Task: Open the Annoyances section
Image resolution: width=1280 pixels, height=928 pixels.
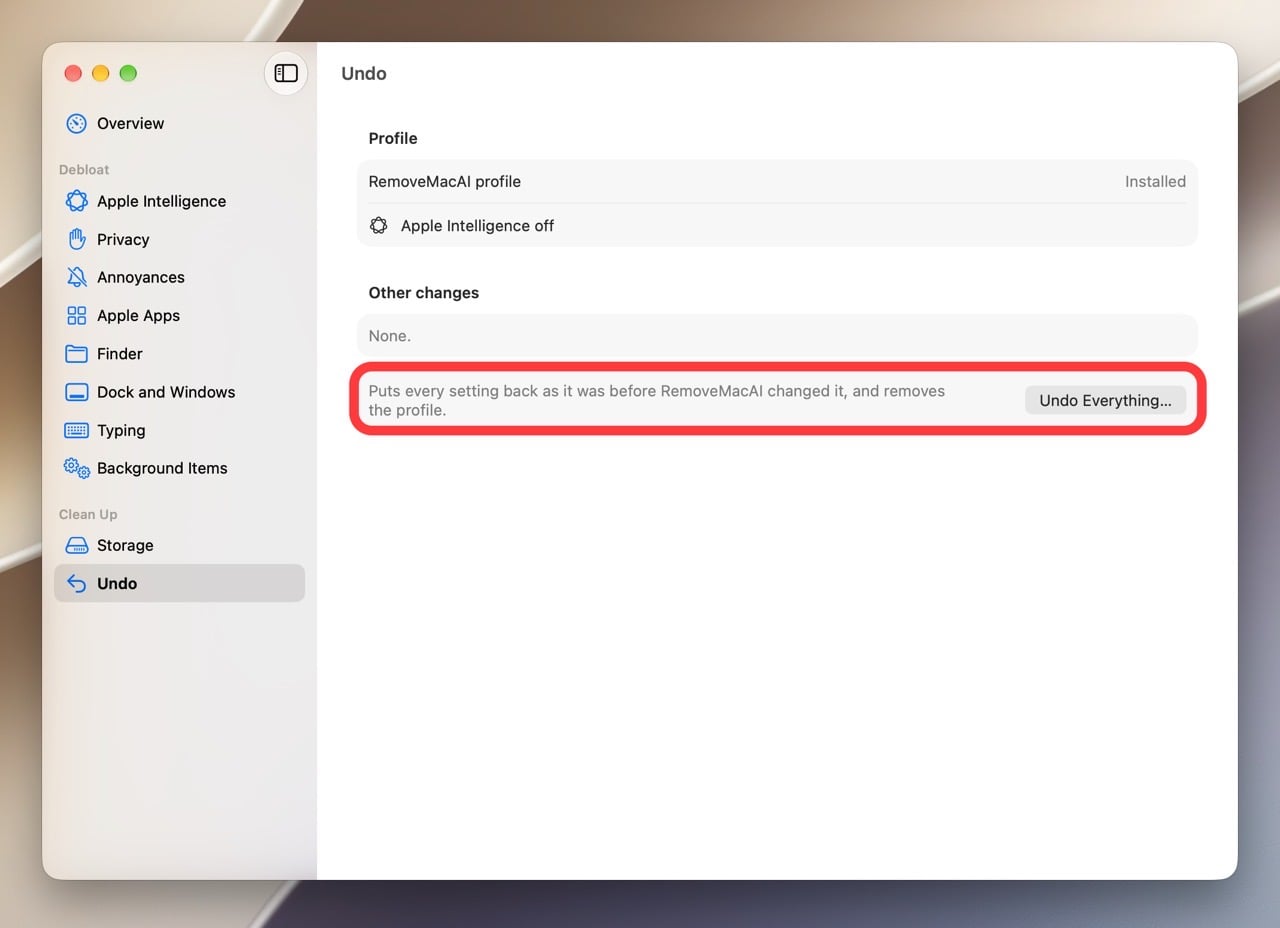Action: (x=180, y=277)
